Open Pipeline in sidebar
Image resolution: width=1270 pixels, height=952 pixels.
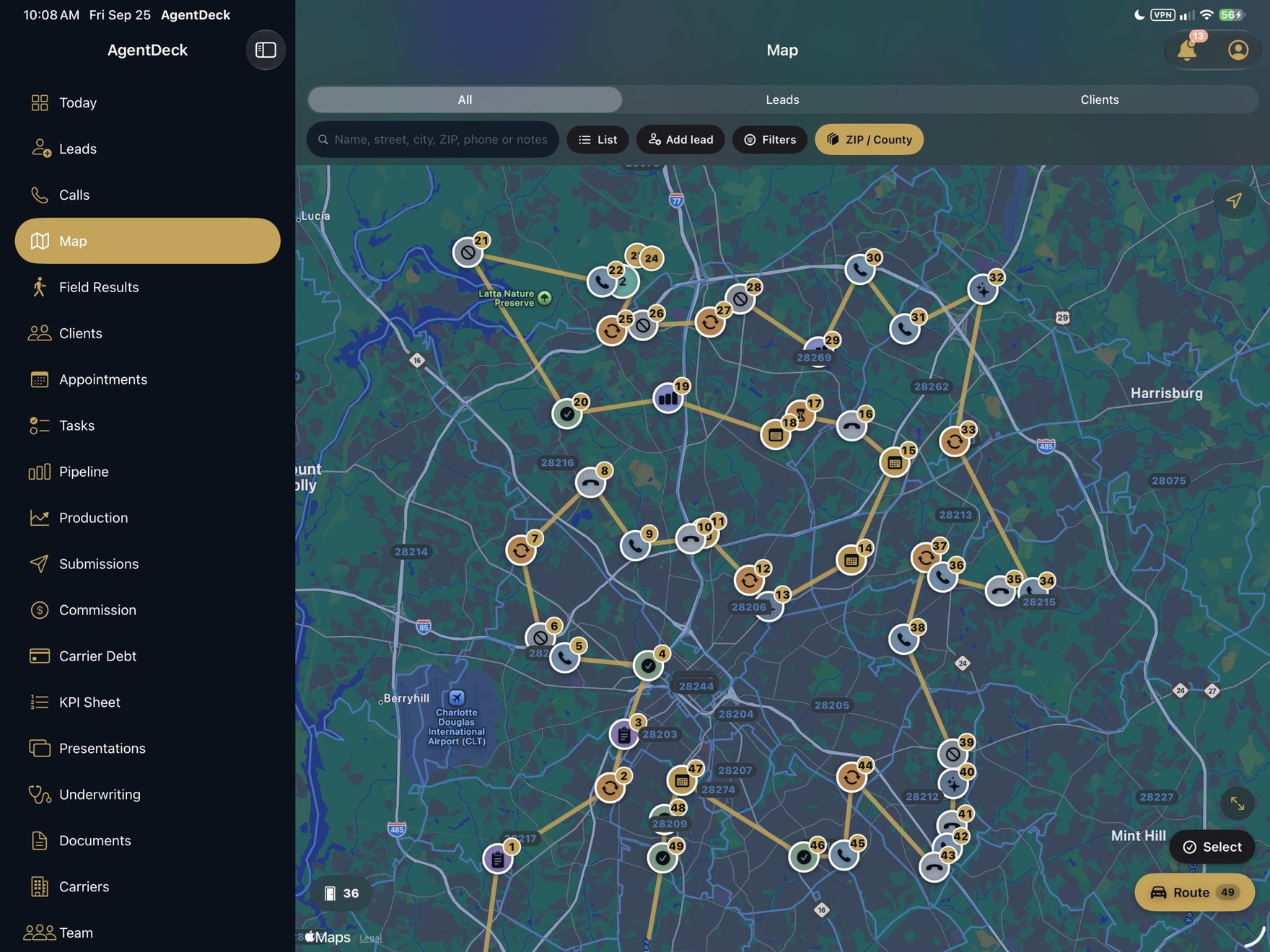click(148, 472)
